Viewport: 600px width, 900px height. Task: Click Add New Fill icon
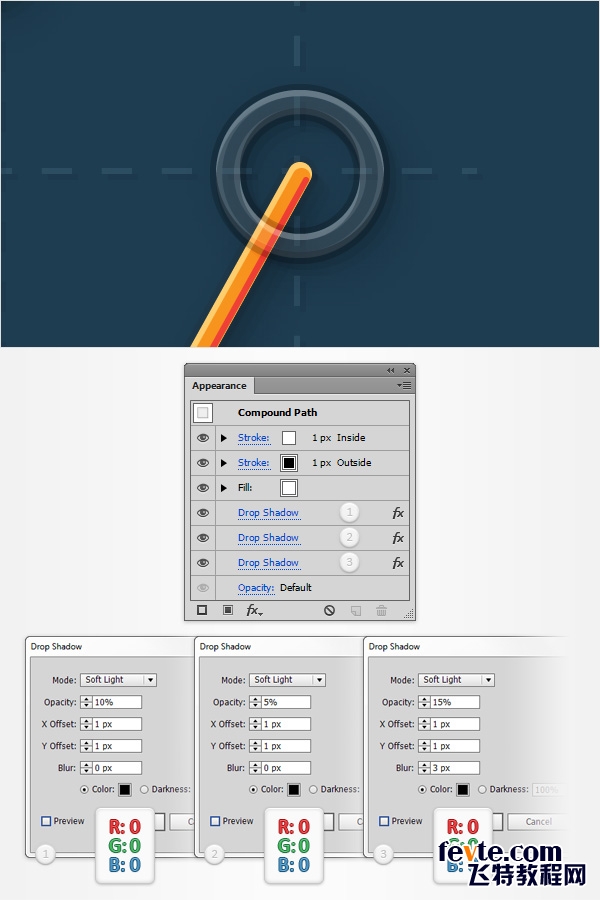(228, 610)
